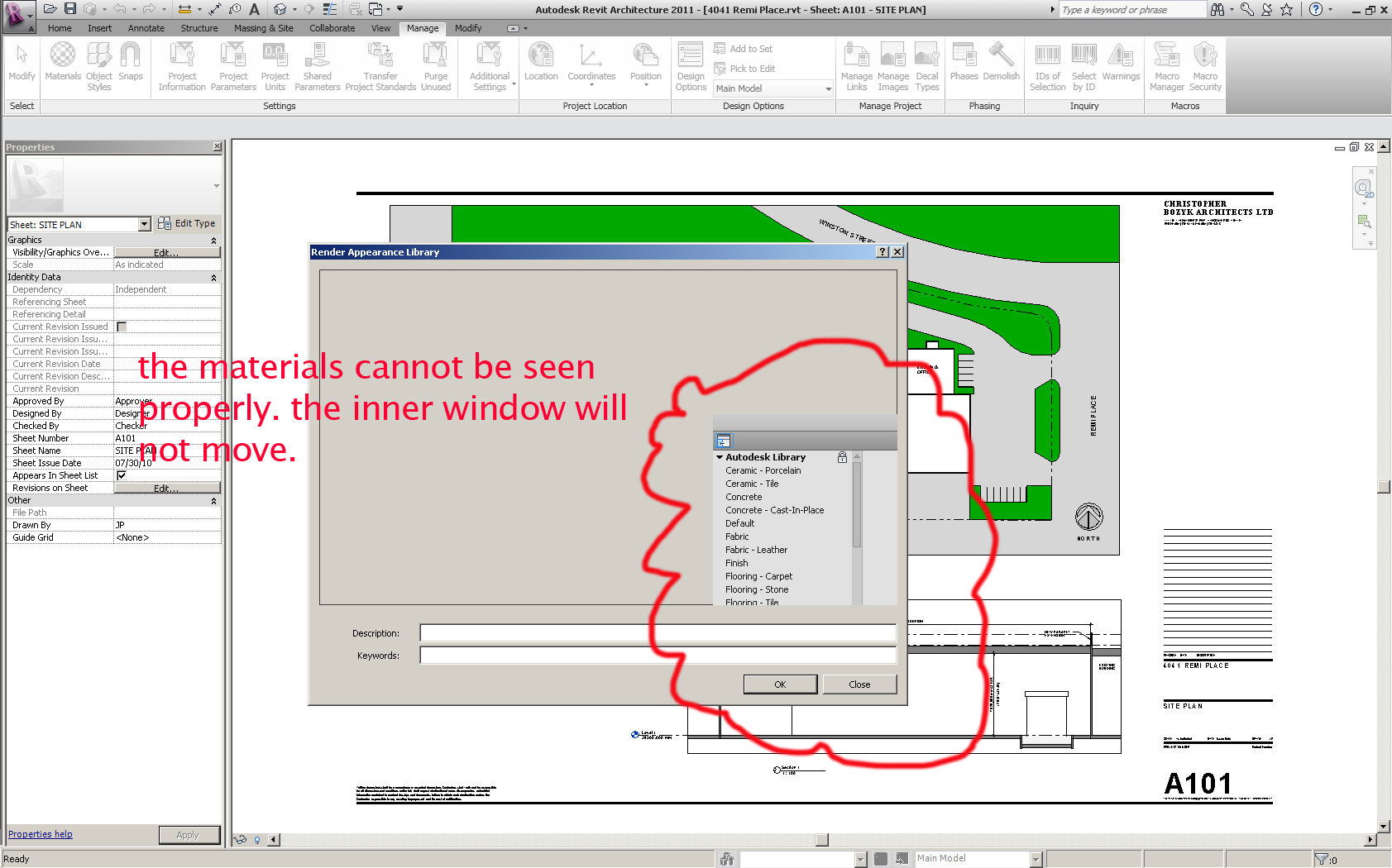Select Ceramic - Porcelain in library list
The height and width of the screenshot is (868, 1392).
click(763, 470)
